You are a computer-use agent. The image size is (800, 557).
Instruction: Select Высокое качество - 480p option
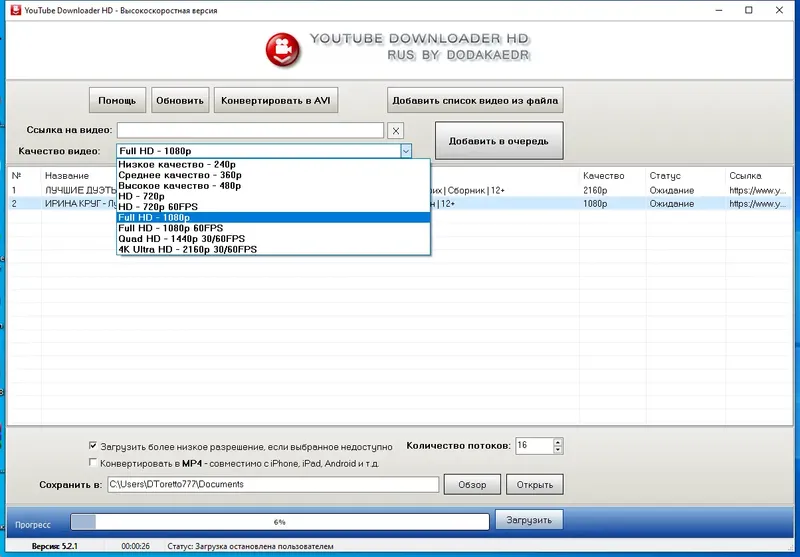coord(273,186)
